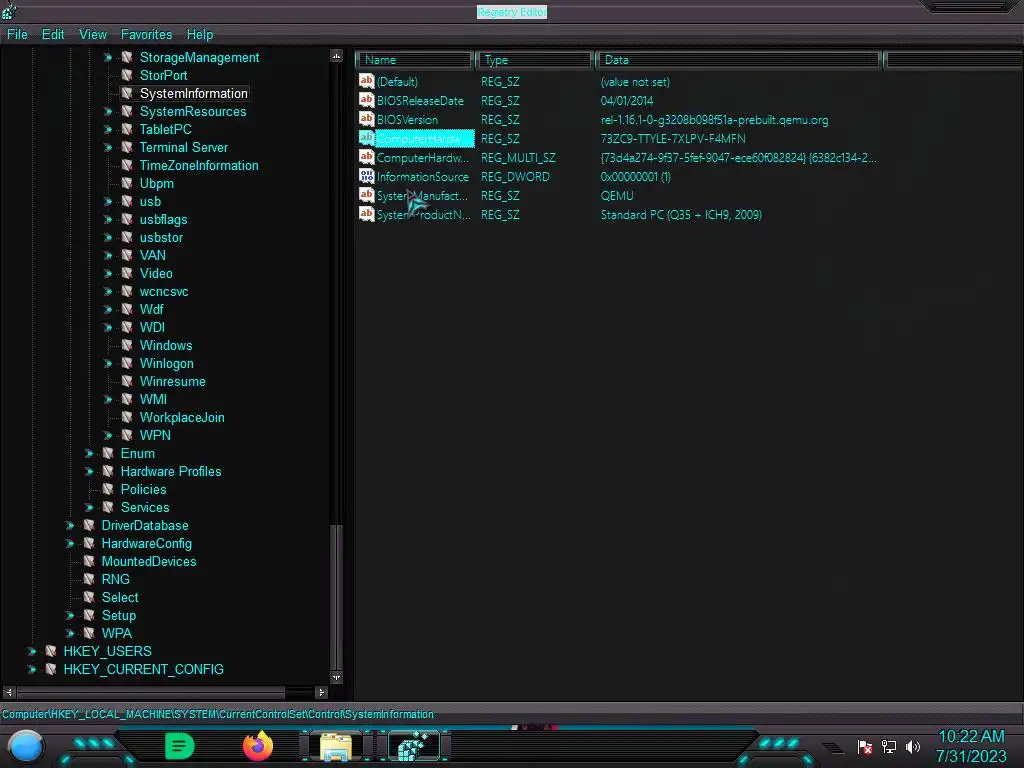Expand the Enum key
1024x768 pixels.
click(89, 453)
